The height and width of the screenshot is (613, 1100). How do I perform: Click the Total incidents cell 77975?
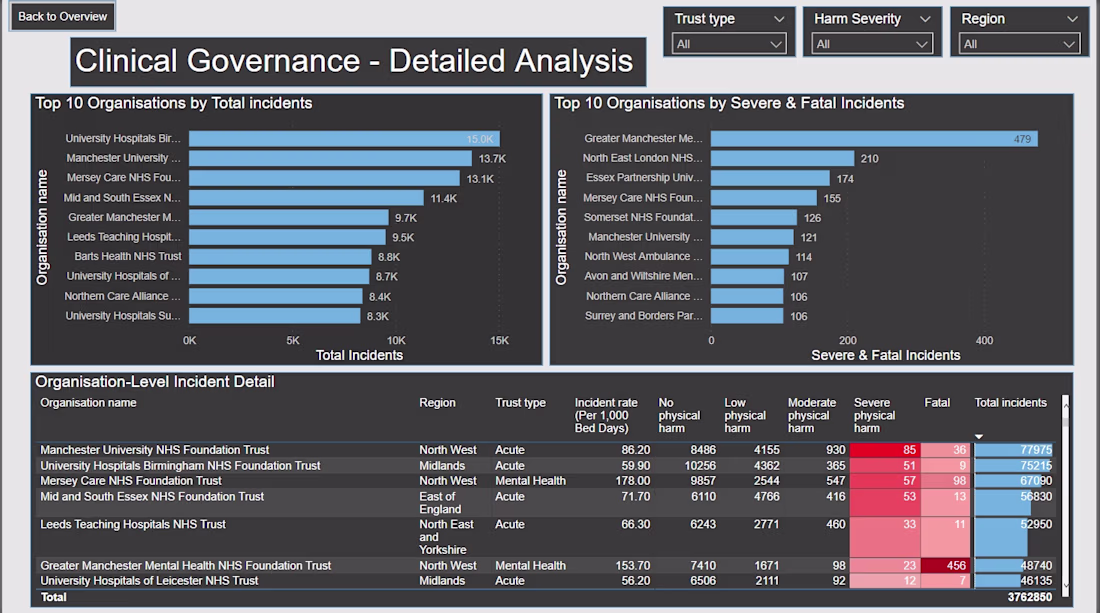(x=1014, y=450)
